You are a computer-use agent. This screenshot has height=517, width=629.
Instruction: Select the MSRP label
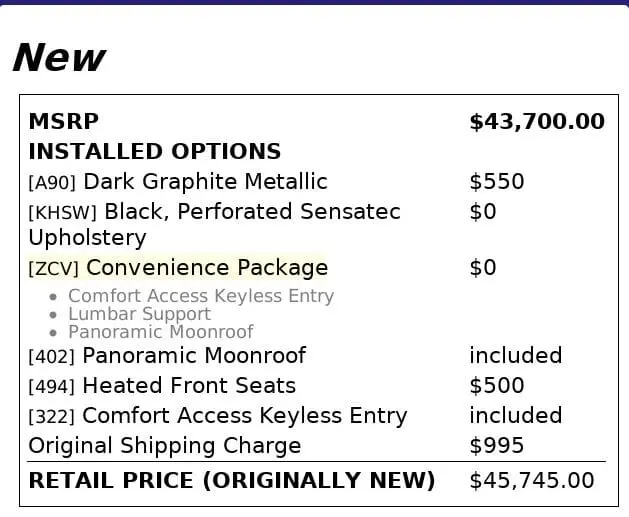(63, 122)
